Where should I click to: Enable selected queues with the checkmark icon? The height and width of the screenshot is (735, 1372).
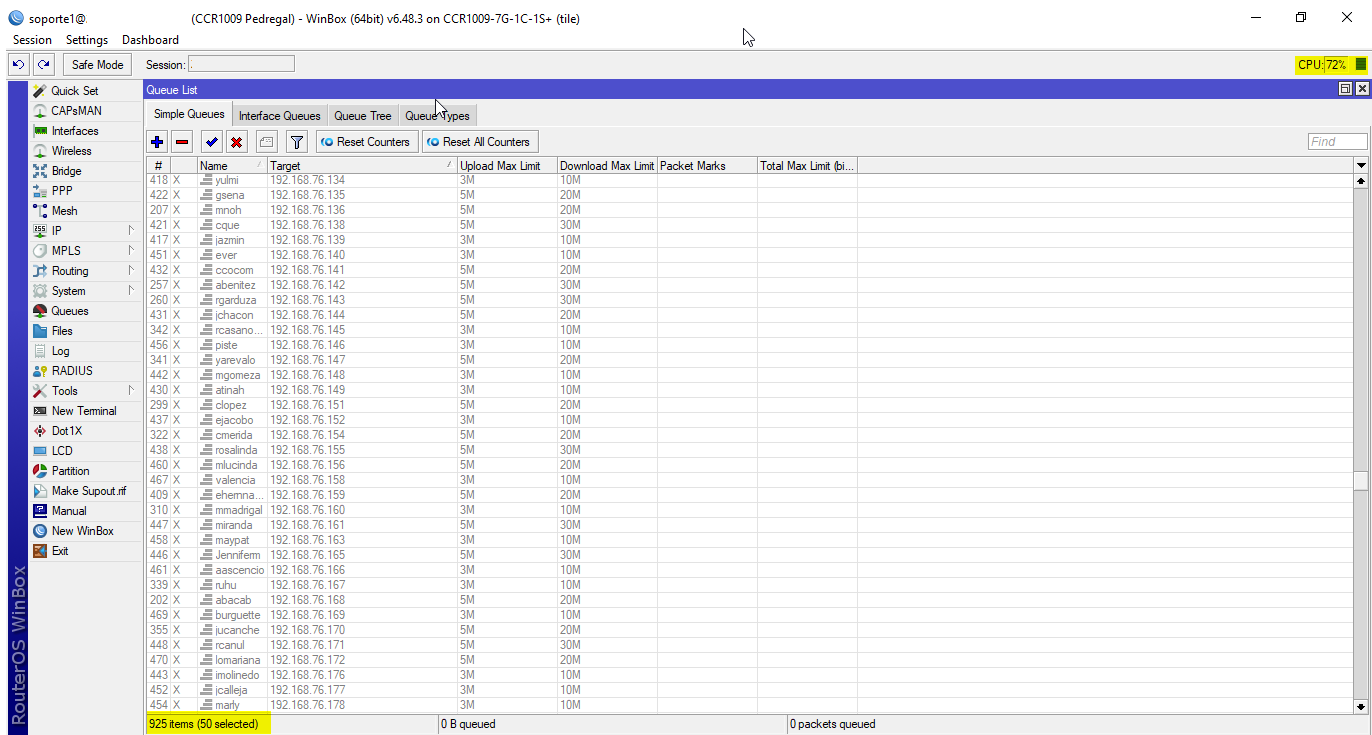[211, 142]
